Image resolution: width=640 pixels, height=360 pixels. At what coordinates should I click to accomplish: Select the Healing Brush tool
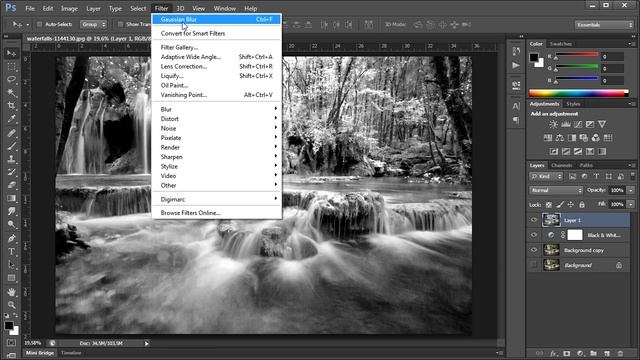(11, 133)
